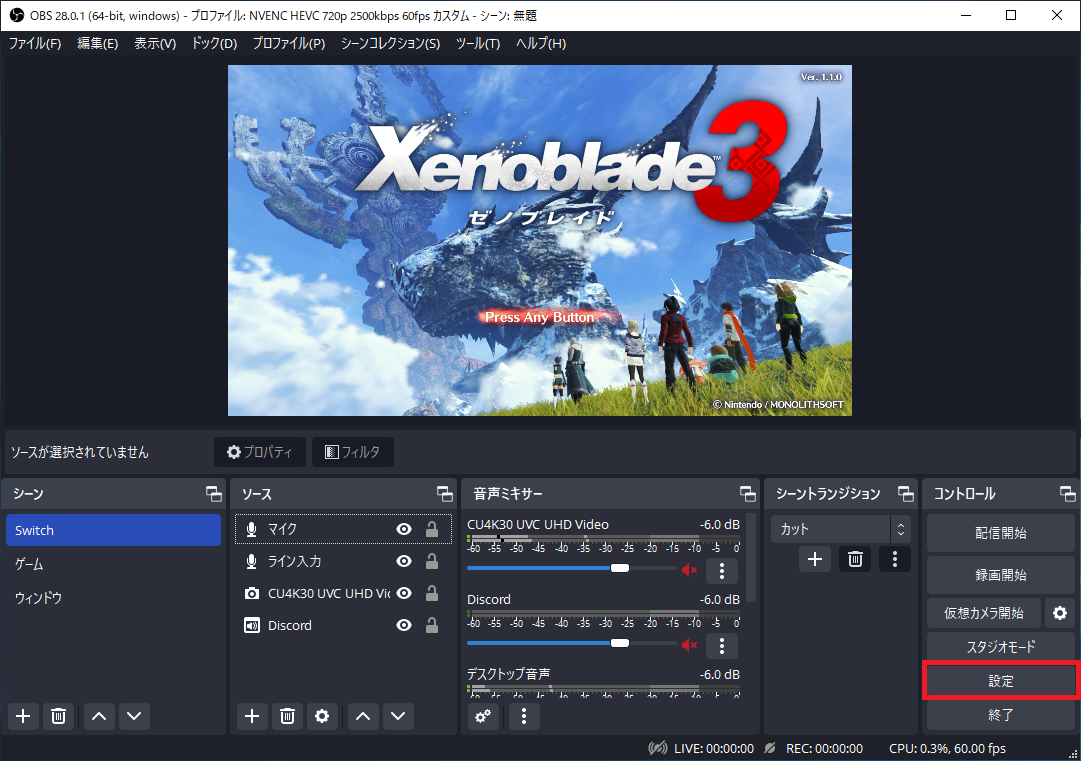Select the Switch scene
The image size is (1081, 761).
pos(113,530)
